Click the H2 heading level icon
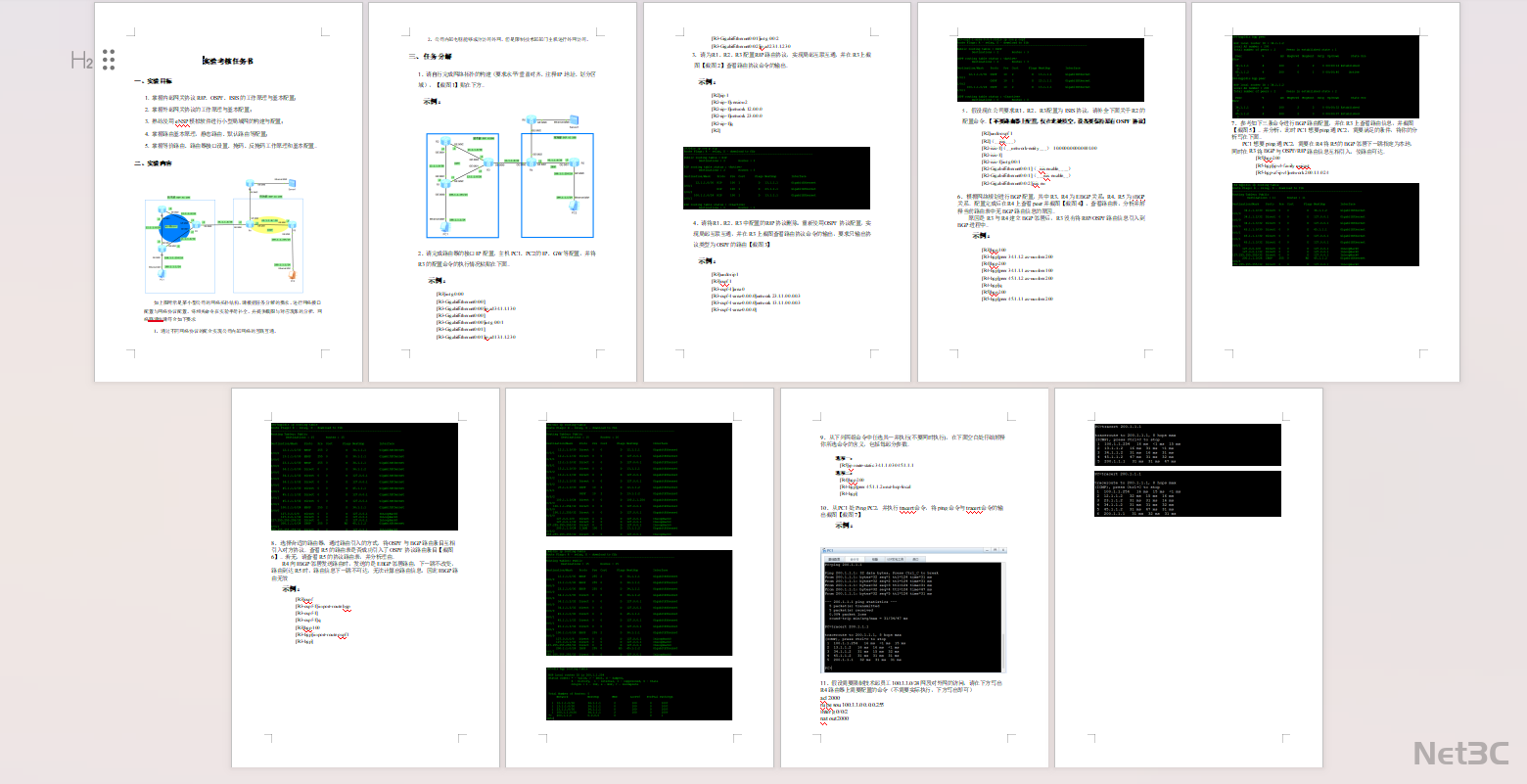 (82, 61)
